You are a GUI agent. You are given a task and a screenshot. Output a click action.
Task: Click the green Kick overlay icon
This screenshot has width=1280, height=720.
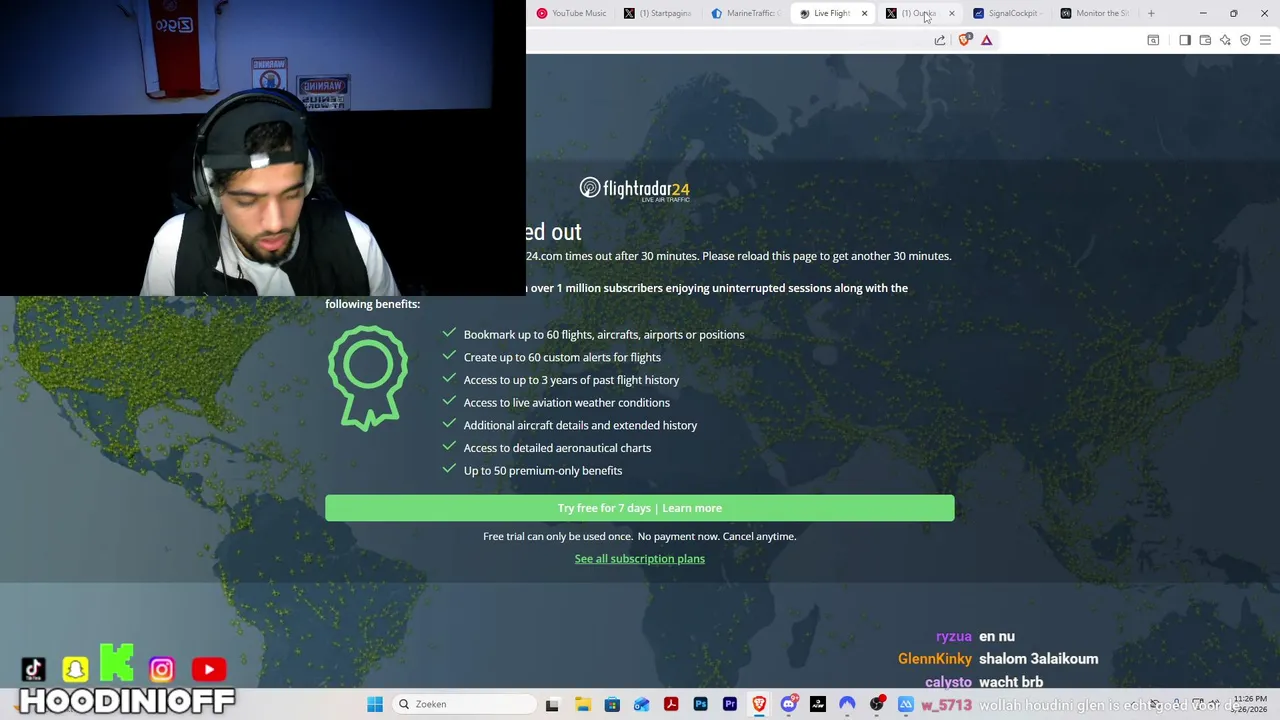[117, 663]
